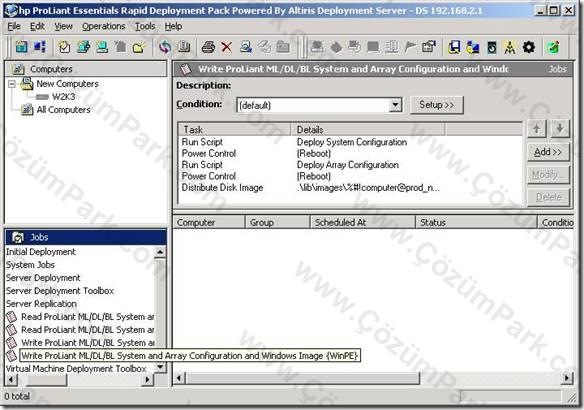Select System Jobs folder

[30, 265]
